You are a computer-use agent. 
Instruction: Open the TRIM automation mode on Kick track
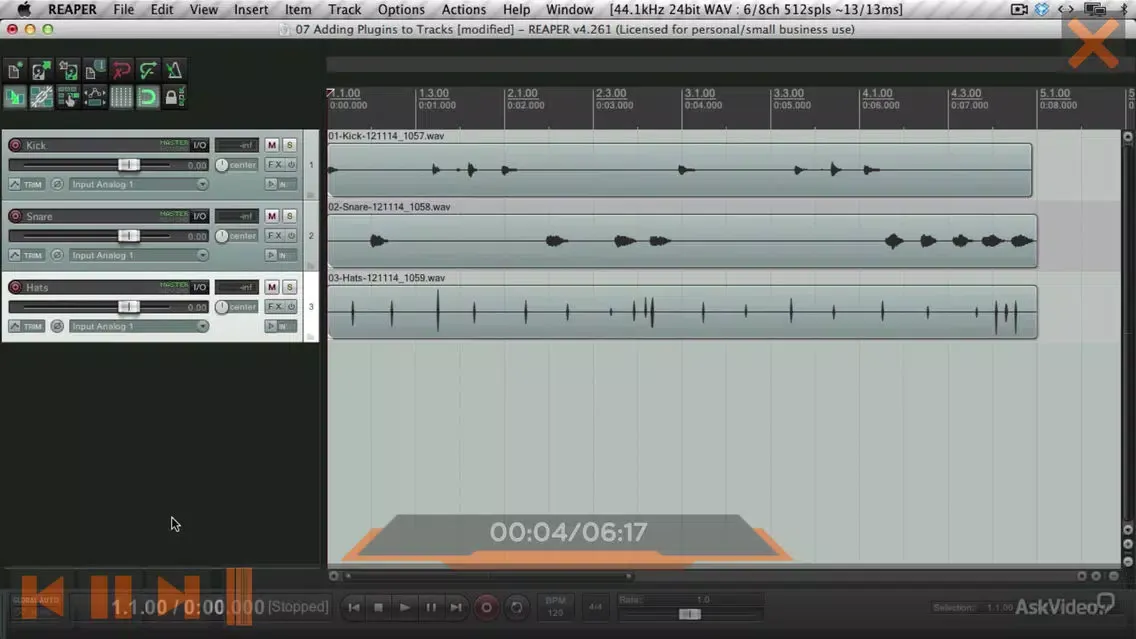click(x=33, y=185)
